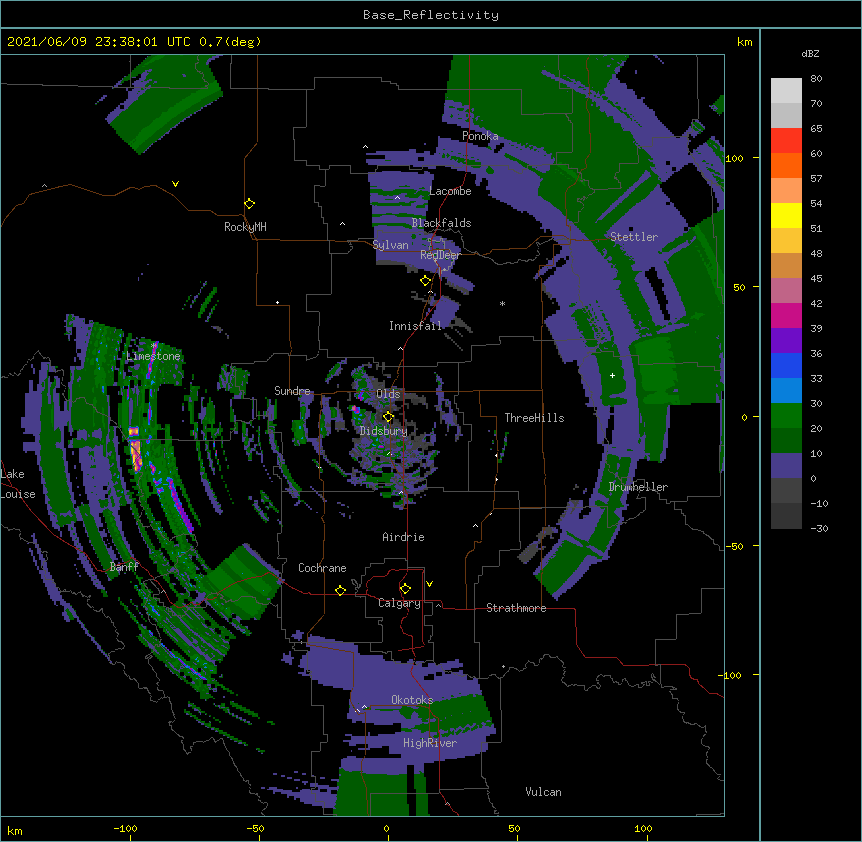Click the 100 tick on the right axis
This screenshot has height=842, width=862.
(x=734, y=158)
